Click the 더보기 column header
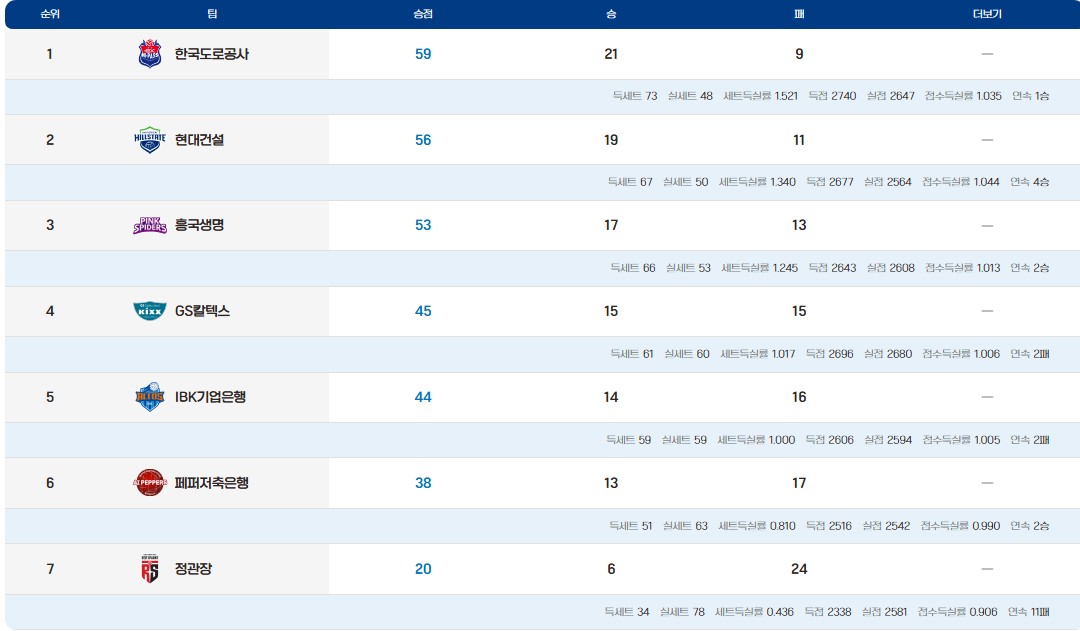 [x=987, y=14]
